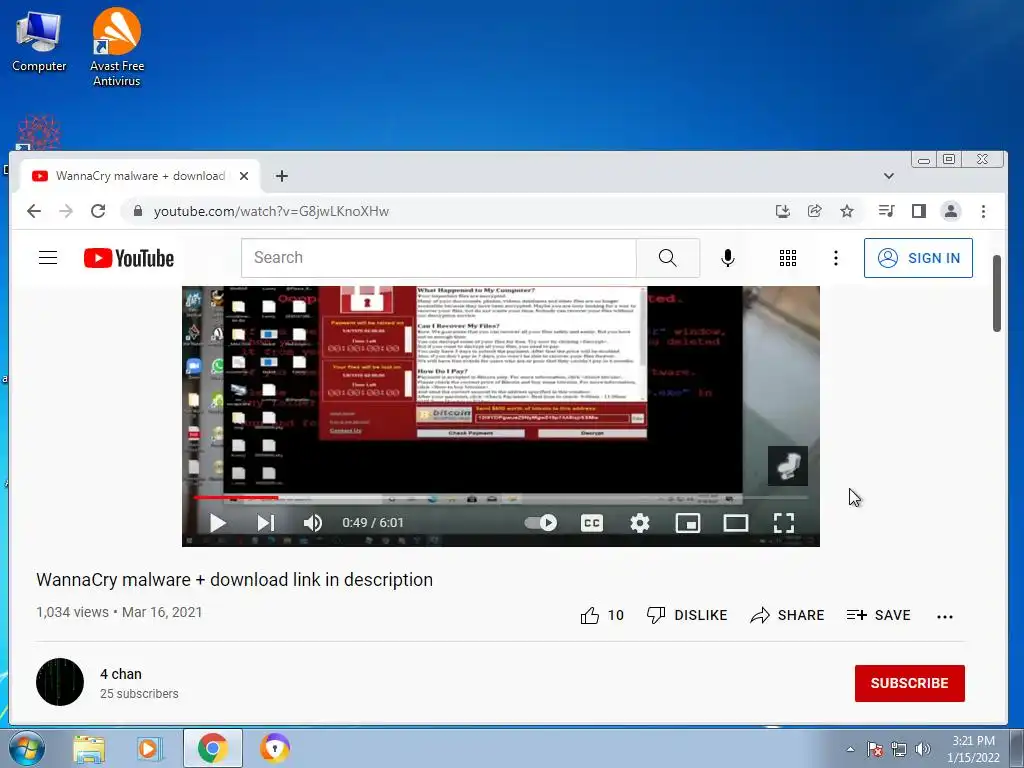Bookmark this page with the star icon
The width and height of the screenshot is (1024, 768).
click(x=846, y=211)
